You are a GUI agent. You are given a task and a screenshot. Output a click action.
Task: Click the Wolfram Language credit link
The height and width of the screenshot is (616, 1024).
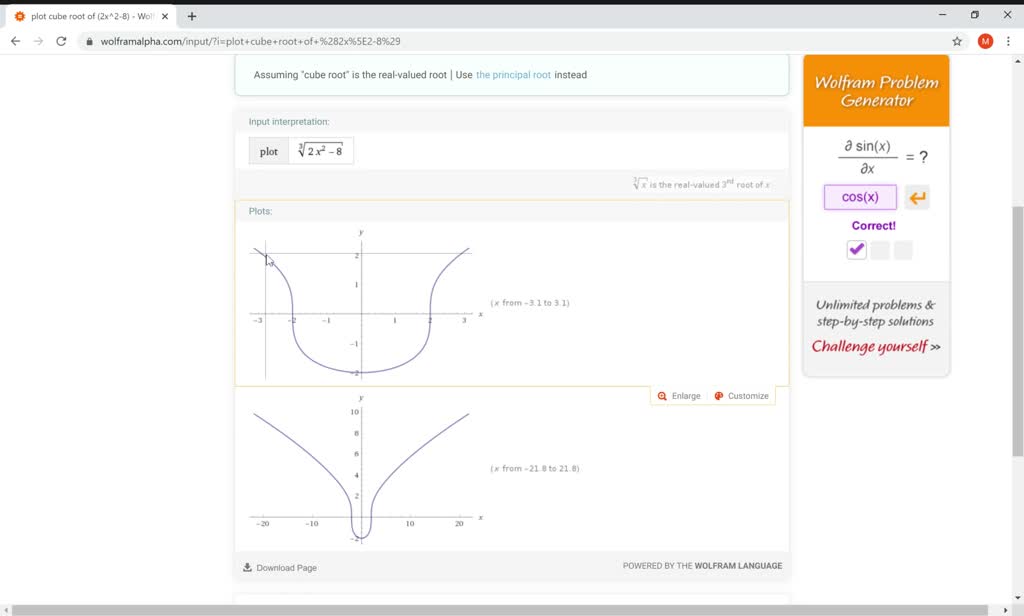(741, 565)
